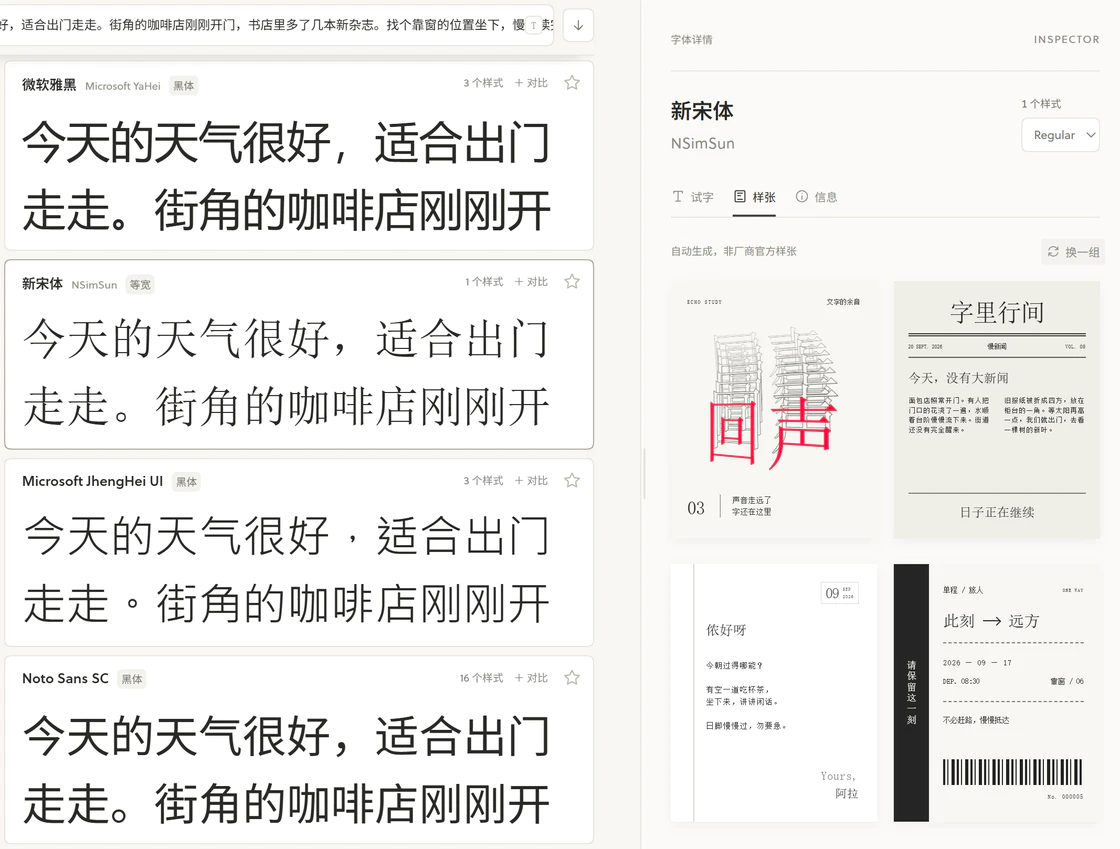This screenshot has width=1120, height=849.
Task: Click 换一组 to refresh specimens
Action: click(1073, 252)
